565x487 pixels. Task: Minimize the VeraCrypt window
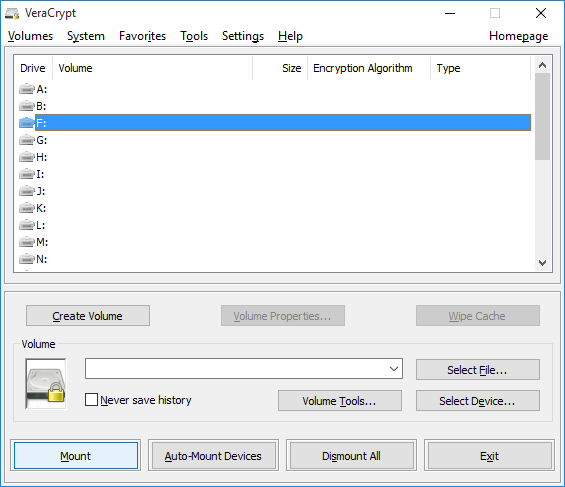click(x=450, y=13)
